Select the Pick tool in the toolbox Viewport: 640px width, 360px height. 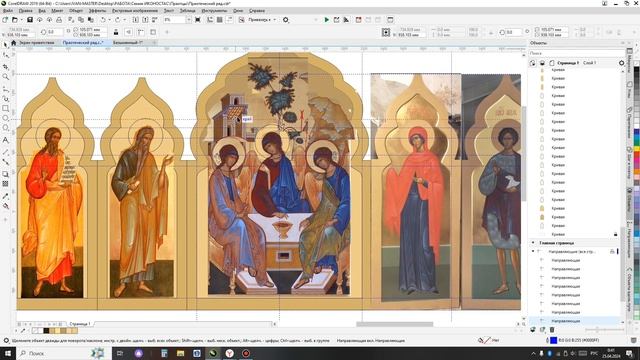pyautogui.click(x=5, y=44)
